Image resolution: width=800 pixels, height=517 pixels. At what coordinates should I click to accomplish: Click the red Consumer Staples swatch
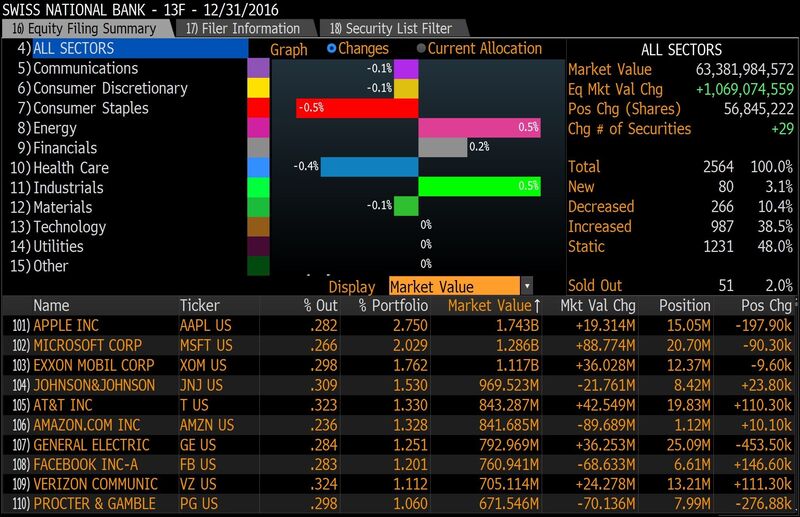pos(258,108)
